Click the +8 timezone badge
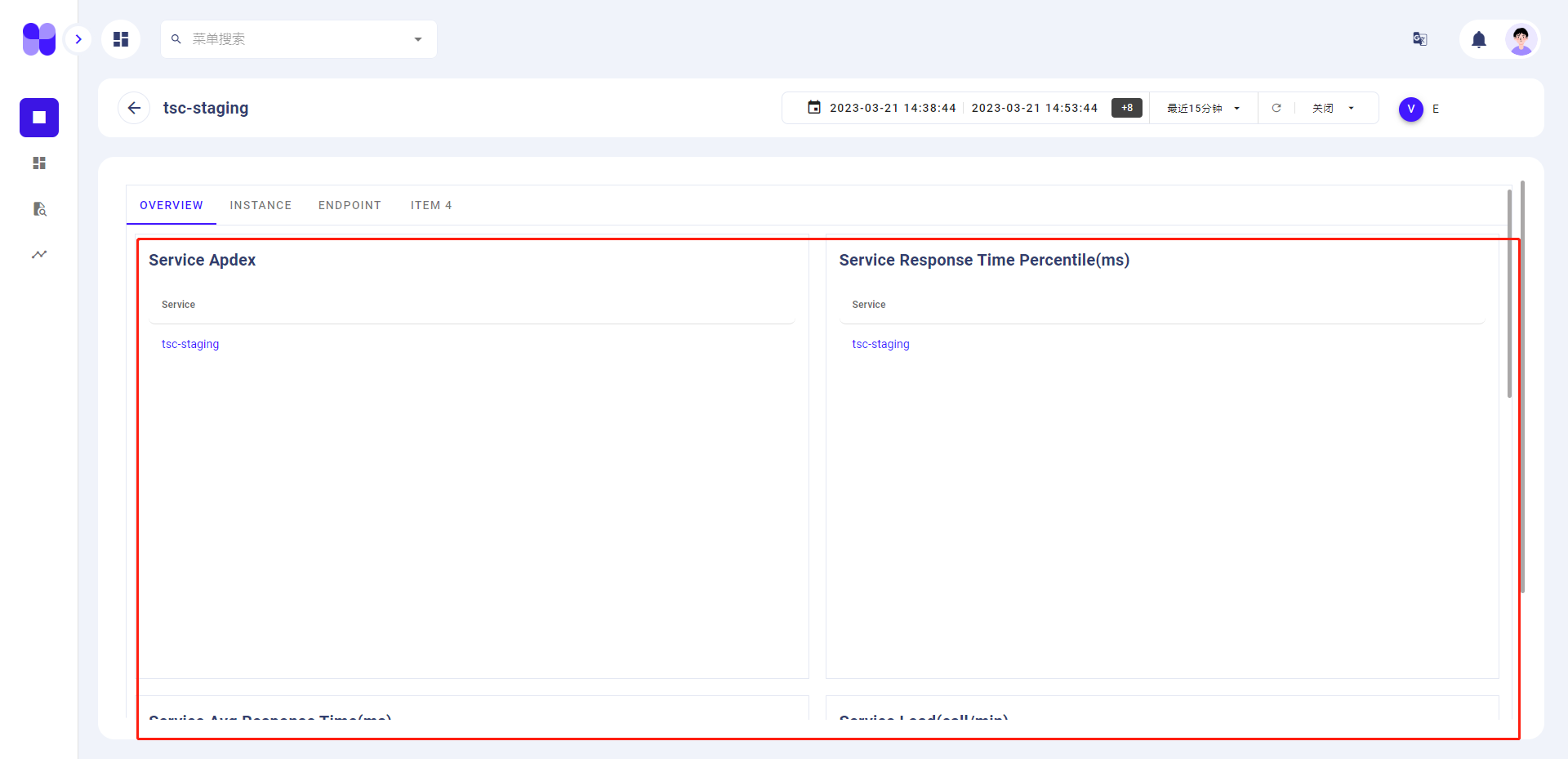 (x=1126, y=107)
